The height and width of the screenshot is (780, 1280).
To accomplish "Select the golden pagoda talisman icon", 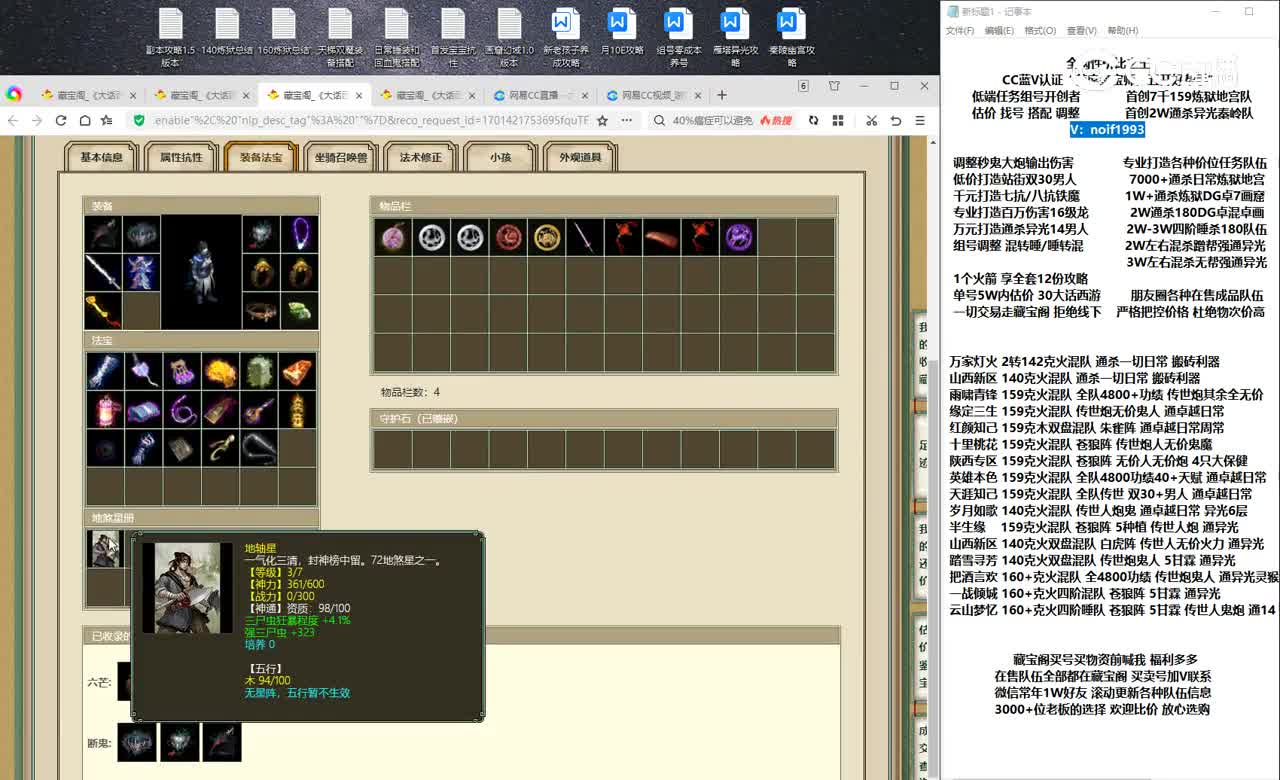I will coord(298,409).
